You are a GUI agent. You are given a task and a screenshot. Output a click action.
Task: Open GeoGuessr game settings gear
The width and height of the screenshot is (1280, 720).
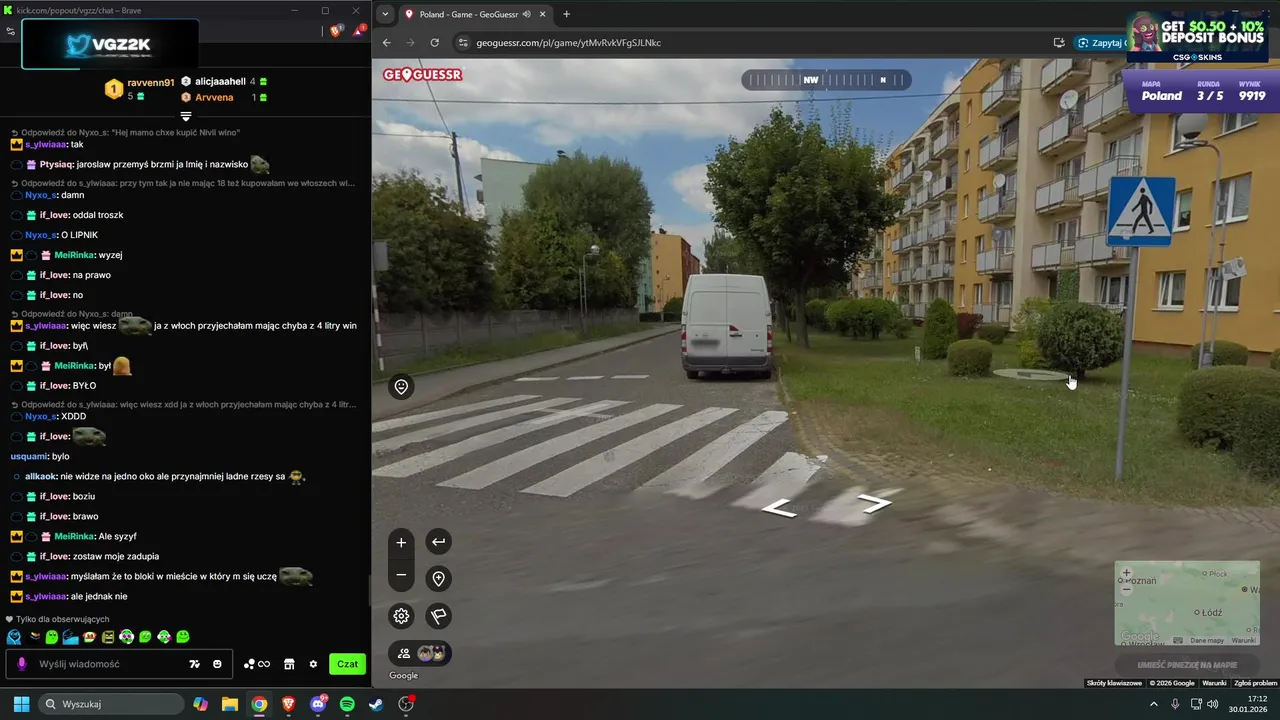(x=401, y=616)
